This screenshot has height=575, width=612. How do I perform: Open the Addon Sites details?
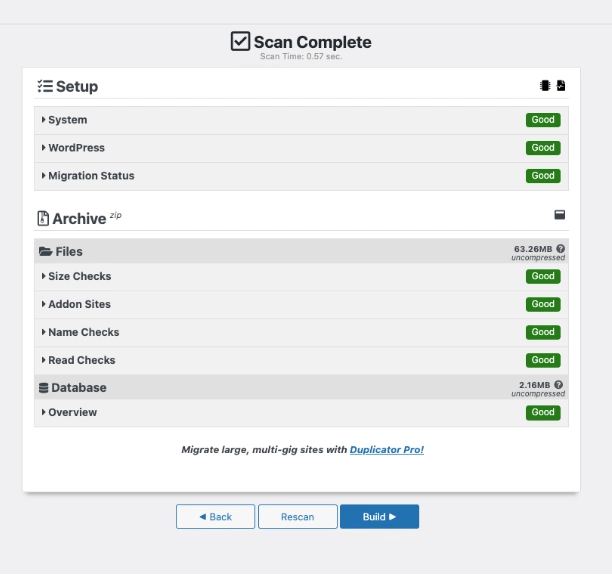78,304
